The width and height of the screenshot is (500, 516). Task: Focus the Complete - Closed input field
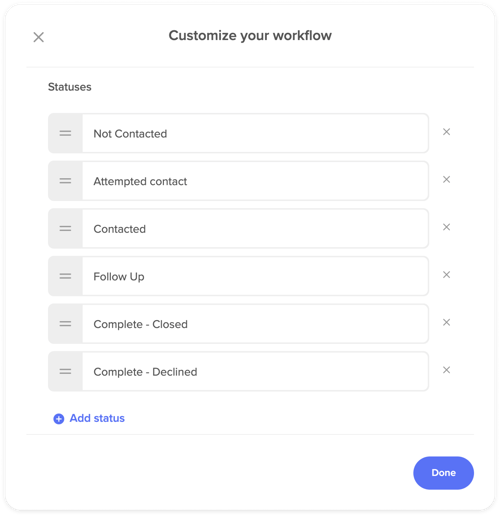click(x=255, y=324)
